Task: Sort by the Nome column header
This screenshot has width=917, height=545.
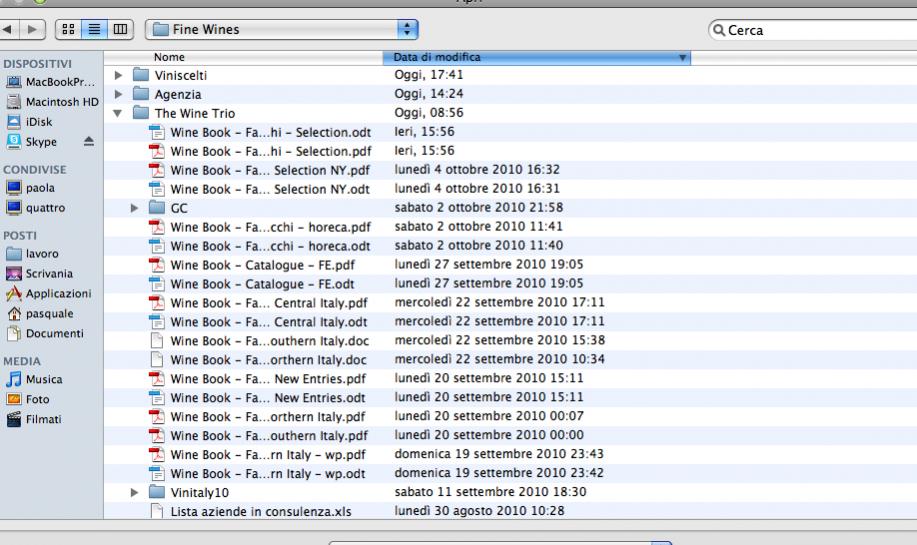Action: [243, 57]
